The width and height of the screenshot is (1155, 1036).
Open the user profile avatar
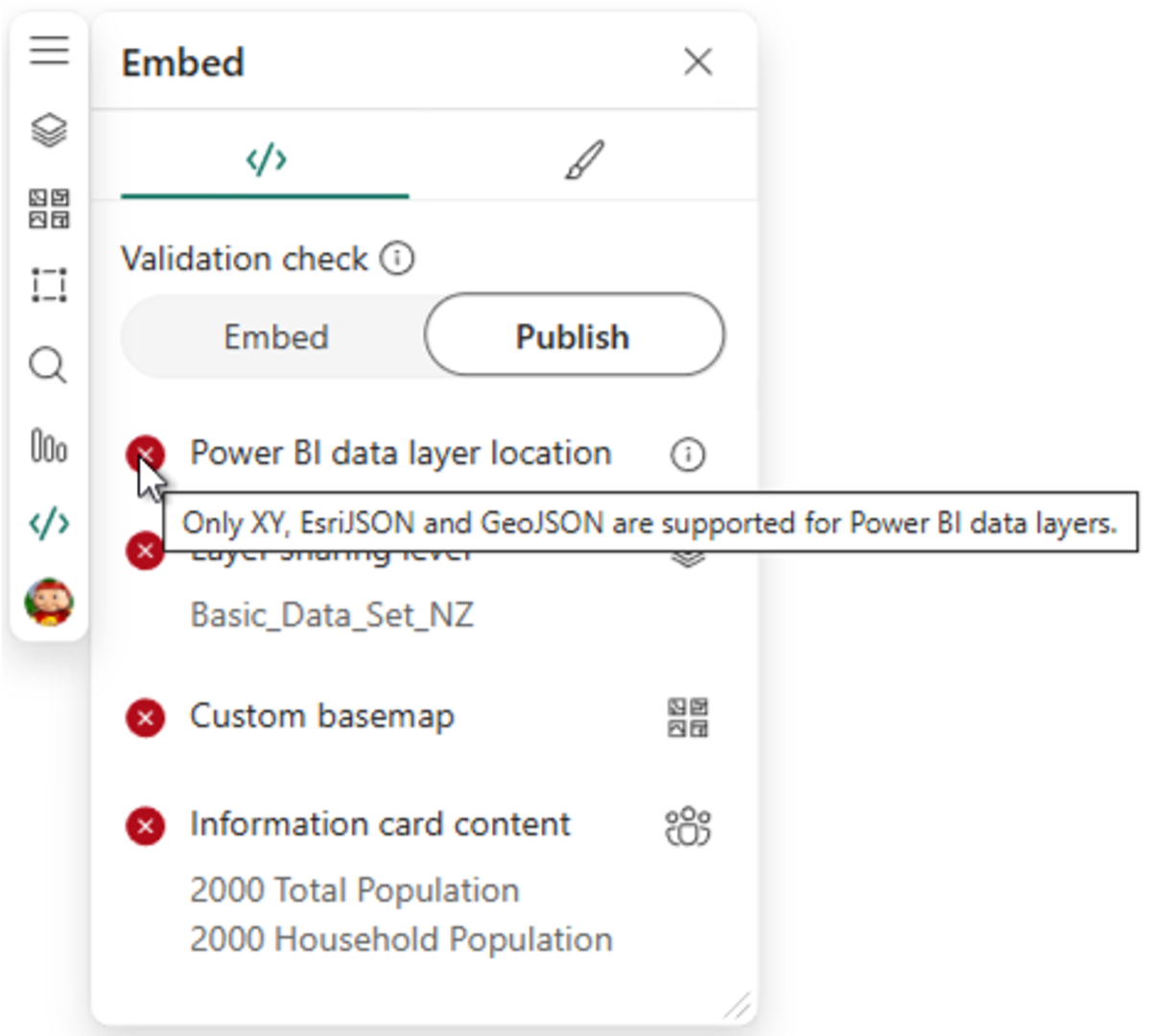(x=49, y=602)
